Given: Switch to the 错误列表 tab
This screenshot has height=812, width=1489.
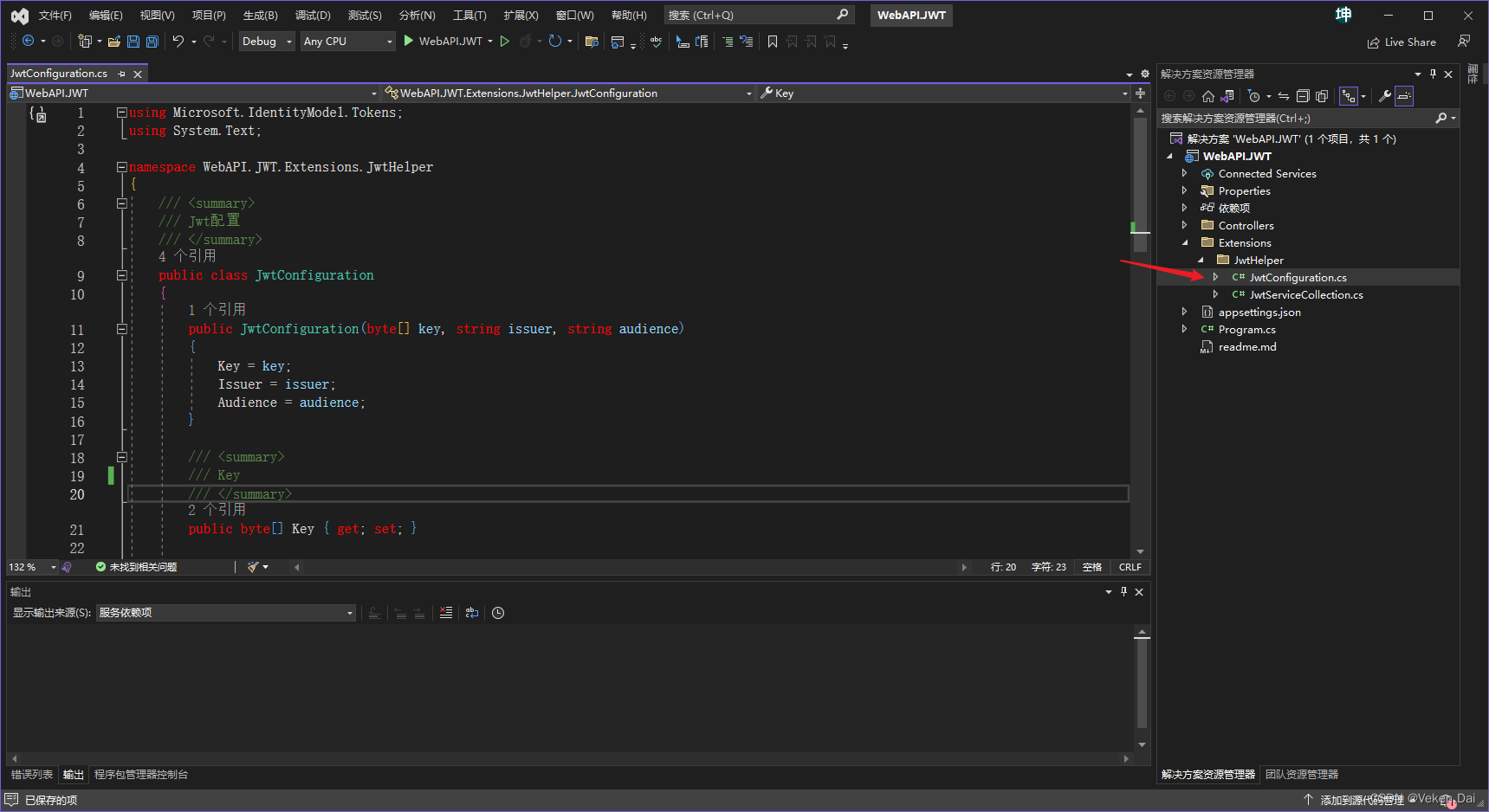Looking at the screenshot, I should [30, 774].
